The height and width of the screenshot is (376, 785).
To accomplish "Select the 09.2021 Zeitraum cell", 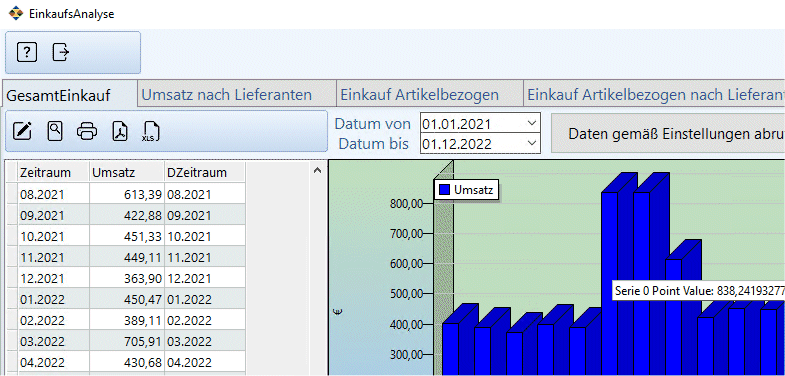I will (53, 216).
